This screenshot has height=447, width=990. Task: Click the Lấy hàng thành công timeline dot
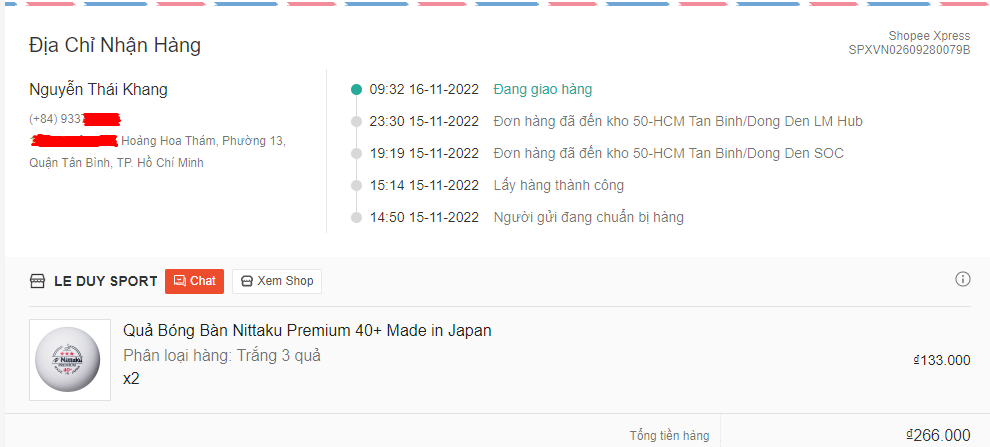(x=357, y=186)
